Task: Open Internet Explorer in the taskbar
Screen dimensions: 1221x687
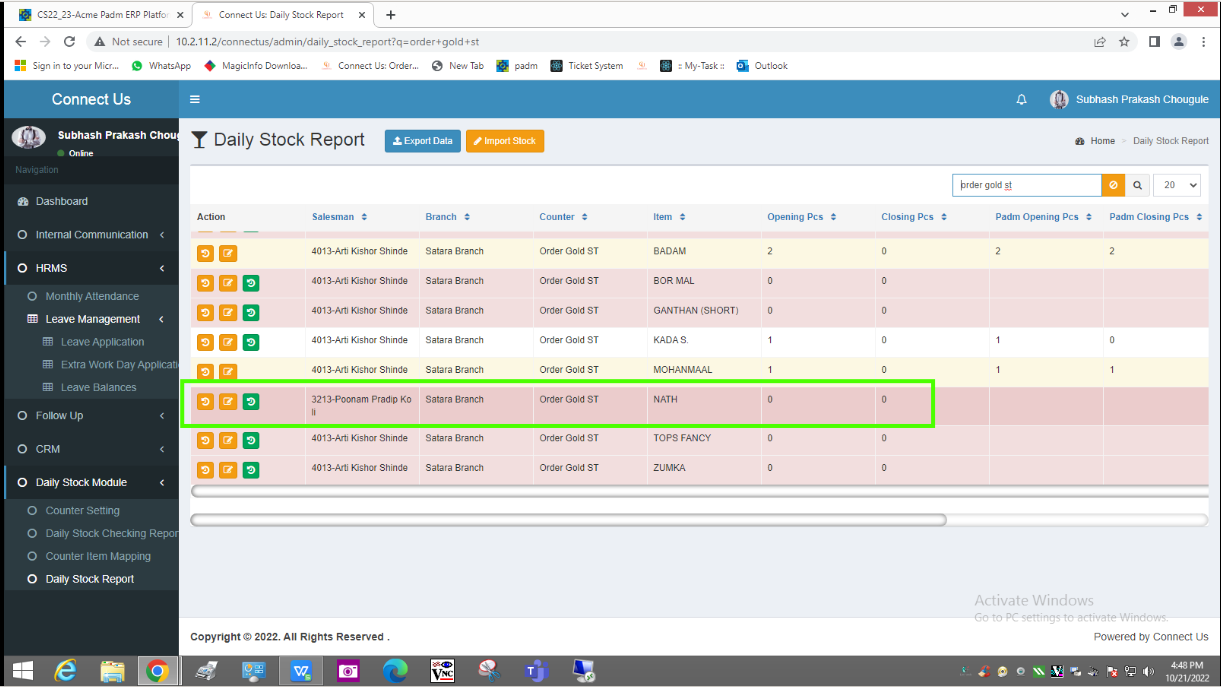Action: point(65,672)
